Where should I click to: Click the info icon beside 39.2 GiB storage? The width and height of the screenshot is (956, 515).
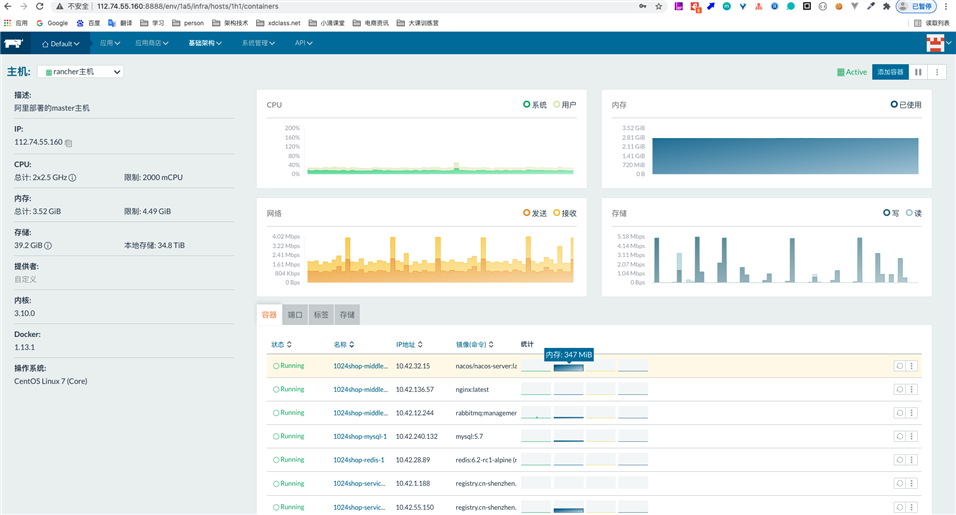tap(48, 246)
